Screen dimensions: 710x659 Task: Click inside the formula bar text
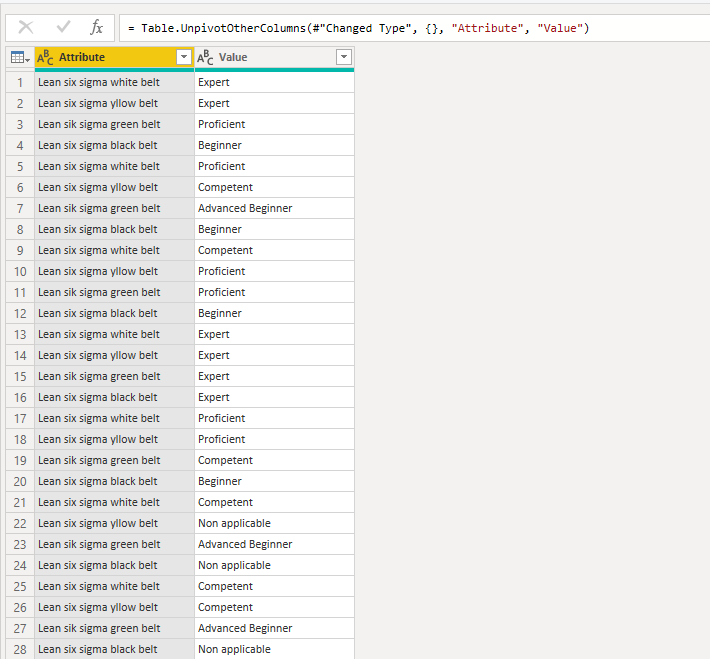click(x=358, y=28)
